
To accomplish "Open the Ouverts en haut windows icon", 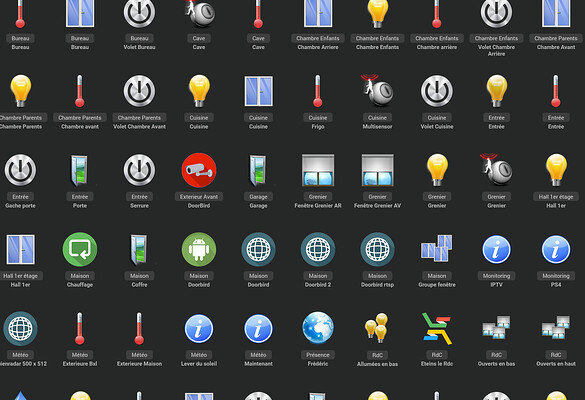I will 556,327.
